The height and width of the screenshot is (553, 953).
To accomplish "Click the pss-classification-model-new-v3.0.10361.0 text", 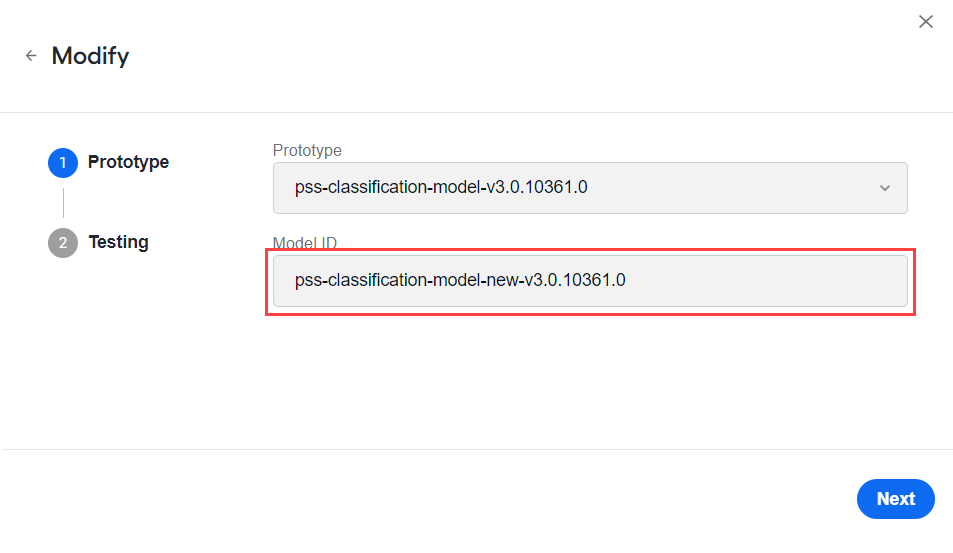I will coord(460,280).
